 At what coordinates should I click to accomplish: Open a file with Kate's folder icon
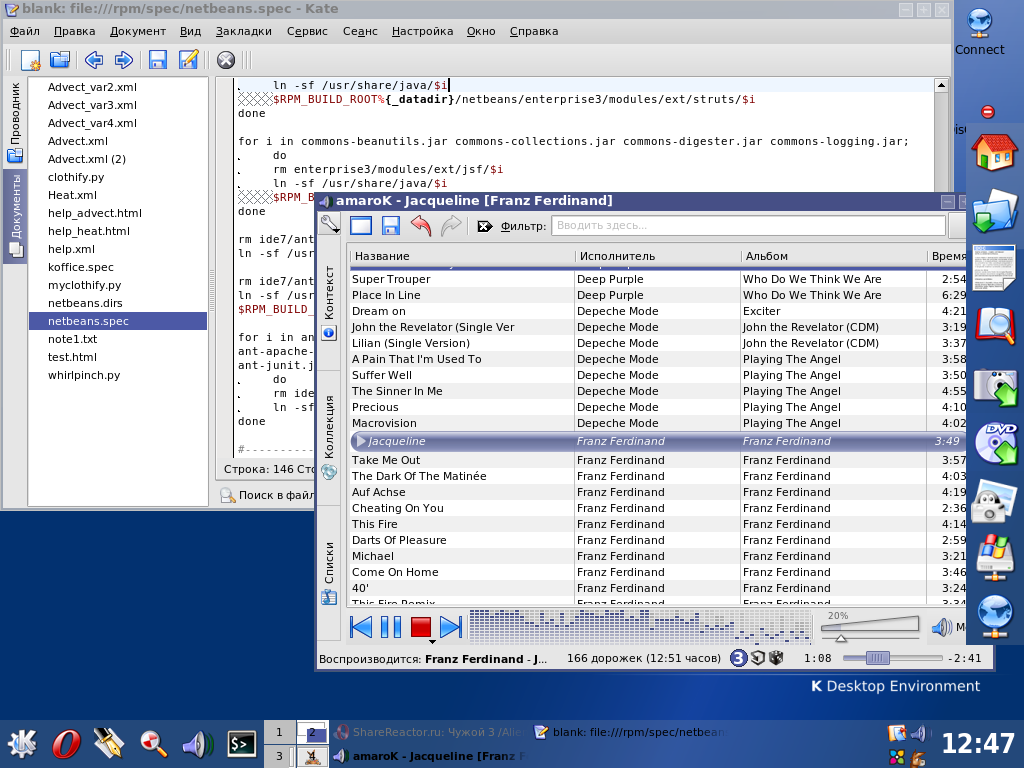click(60, 60)
